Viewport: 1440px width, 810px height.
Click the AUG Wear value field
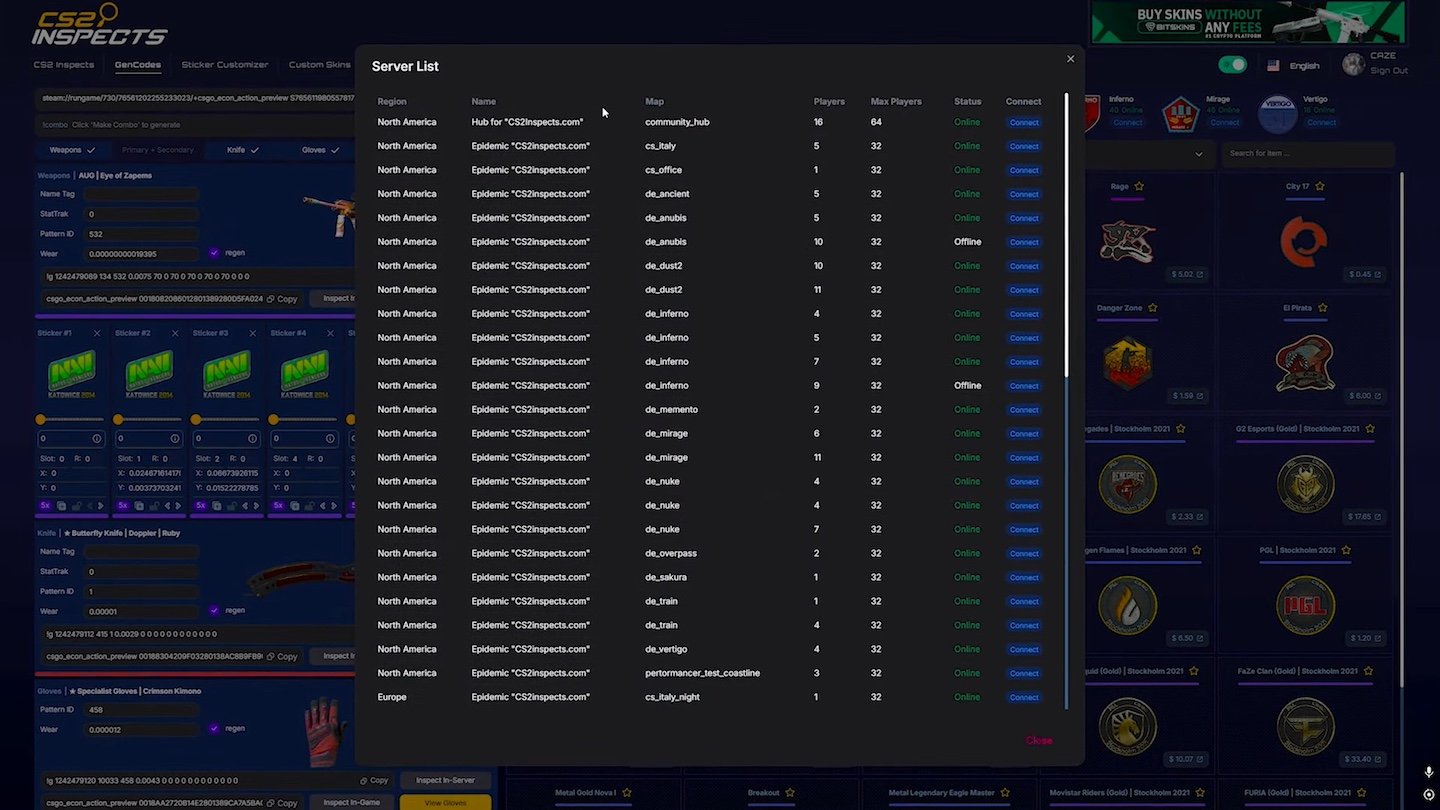click(x=142, y=254)
